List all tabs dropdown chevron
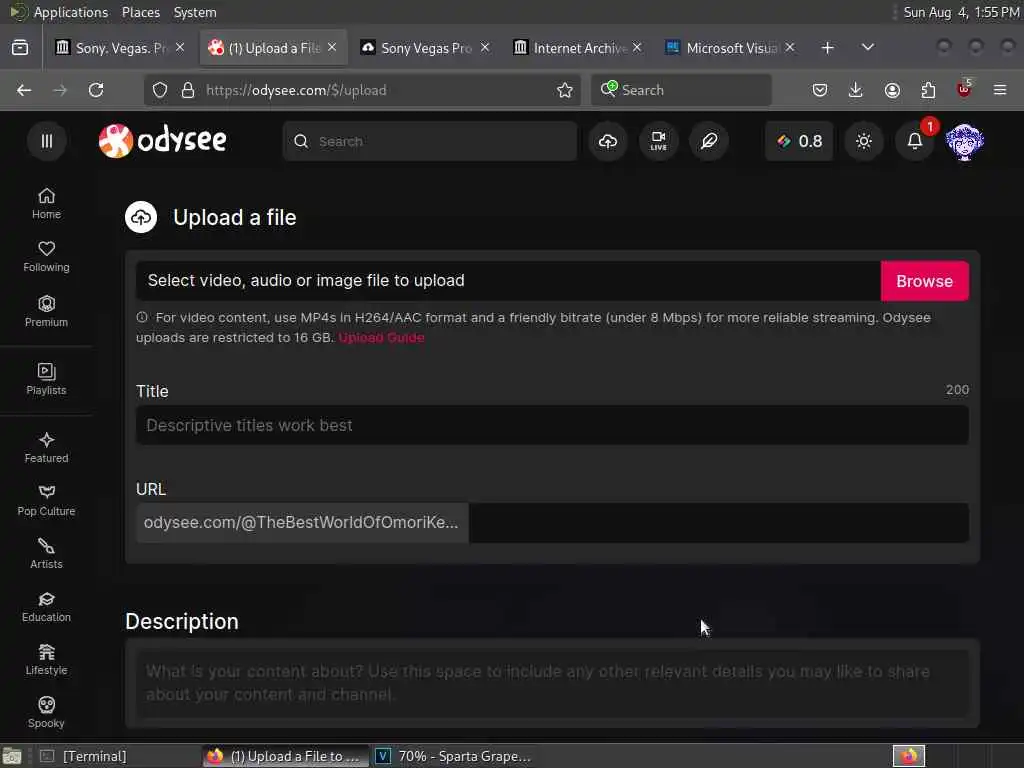Viewport: 1024px width, 768px height. click(x=867, y=47)
